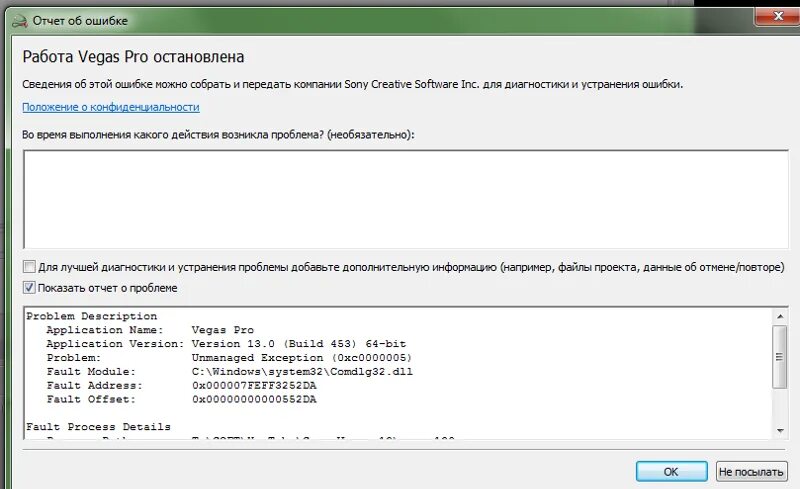This screenshot has height=489, width=800.
Task: Close the error report dialog
Action: coord(778,16)
